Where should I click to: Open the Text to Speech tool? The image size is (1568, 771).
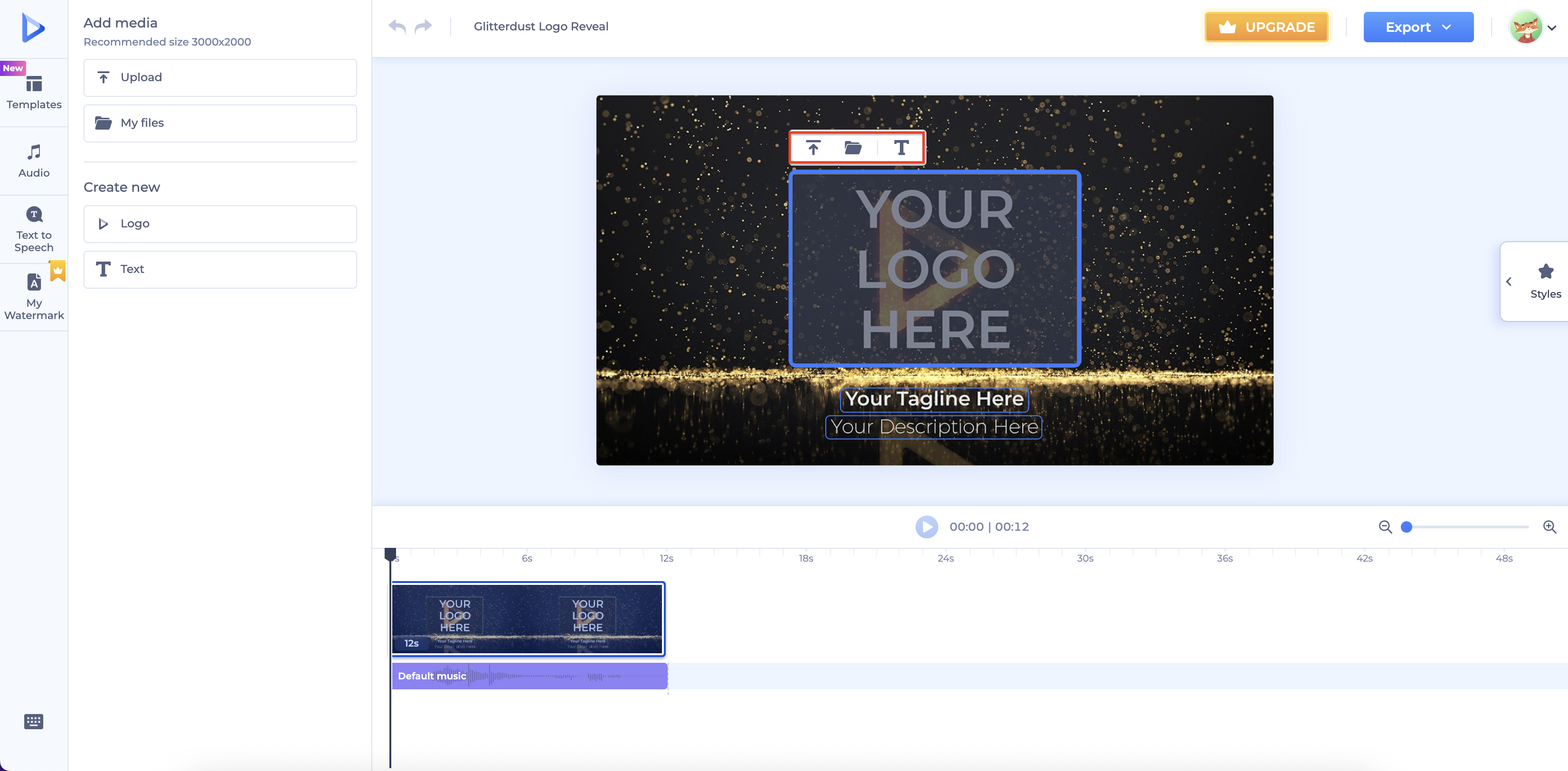(34, 229)
